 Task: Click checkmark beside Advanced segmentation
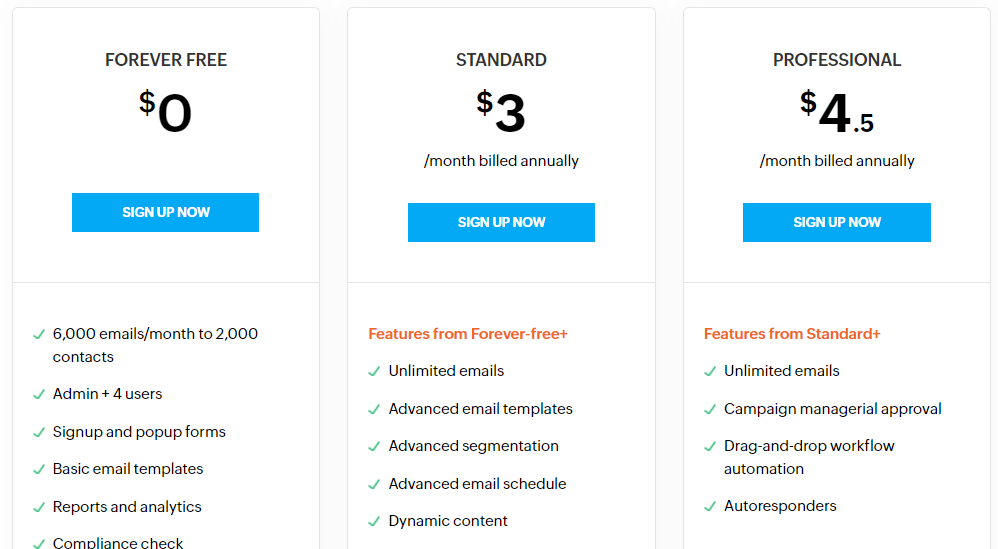[x=374, y=447]
